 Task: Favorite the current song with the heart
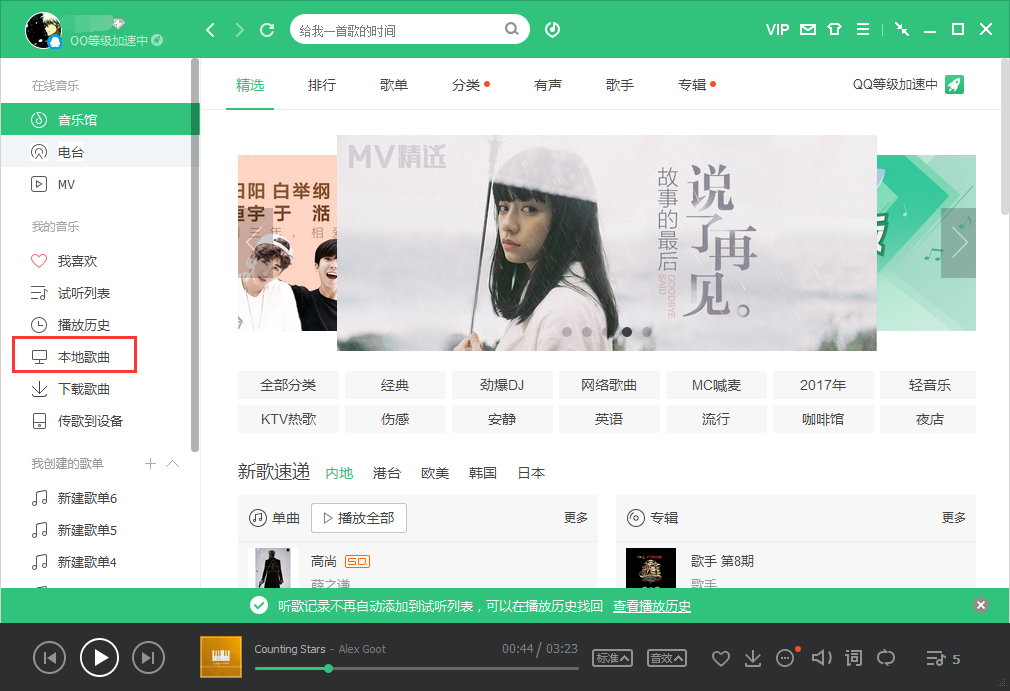coord(720,657)
